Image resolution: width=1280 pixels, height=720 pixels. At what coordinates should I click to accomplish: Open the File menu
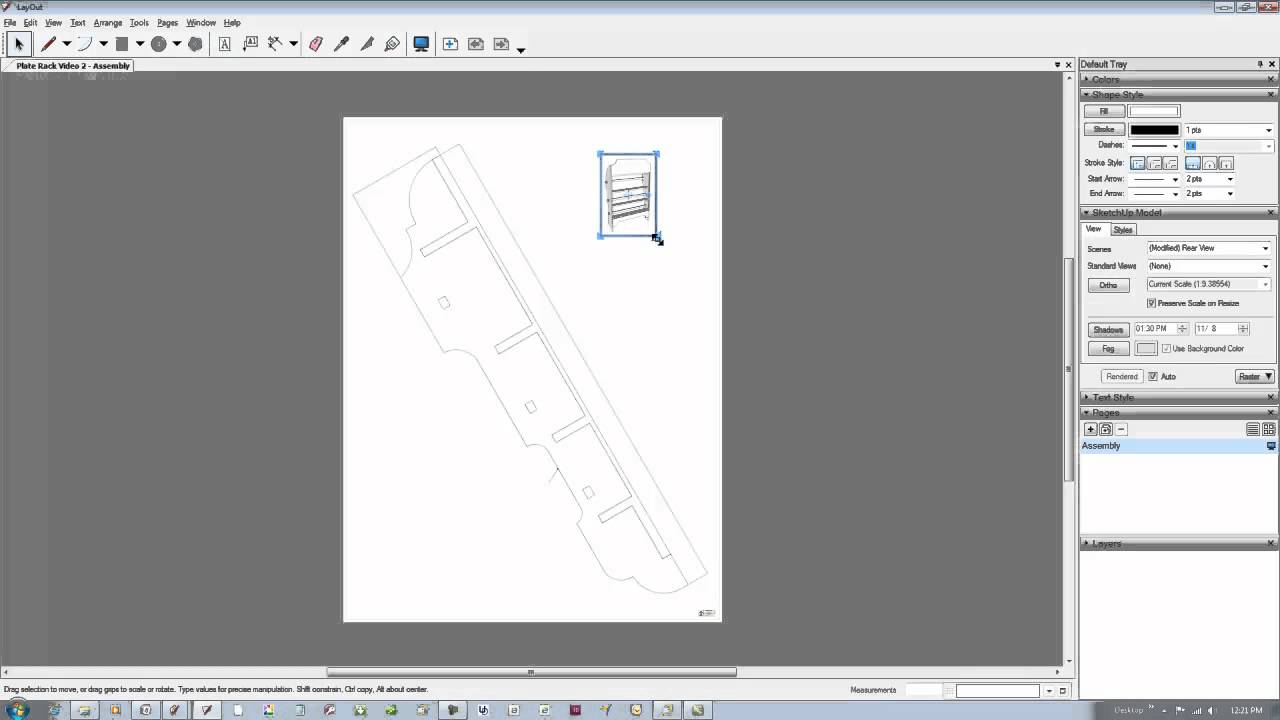point(9,22)
